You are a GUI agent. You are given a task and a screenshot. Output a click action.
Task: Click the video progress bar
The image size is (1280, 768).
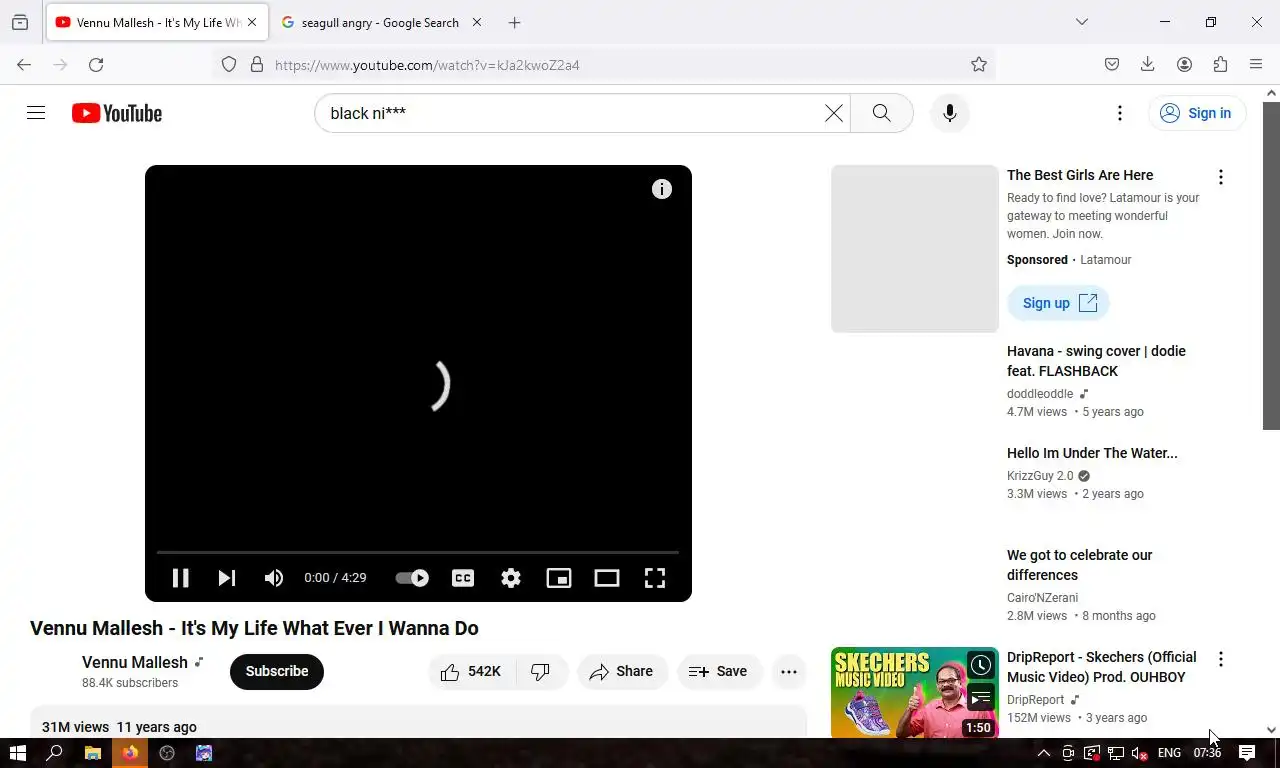(418, 552)
